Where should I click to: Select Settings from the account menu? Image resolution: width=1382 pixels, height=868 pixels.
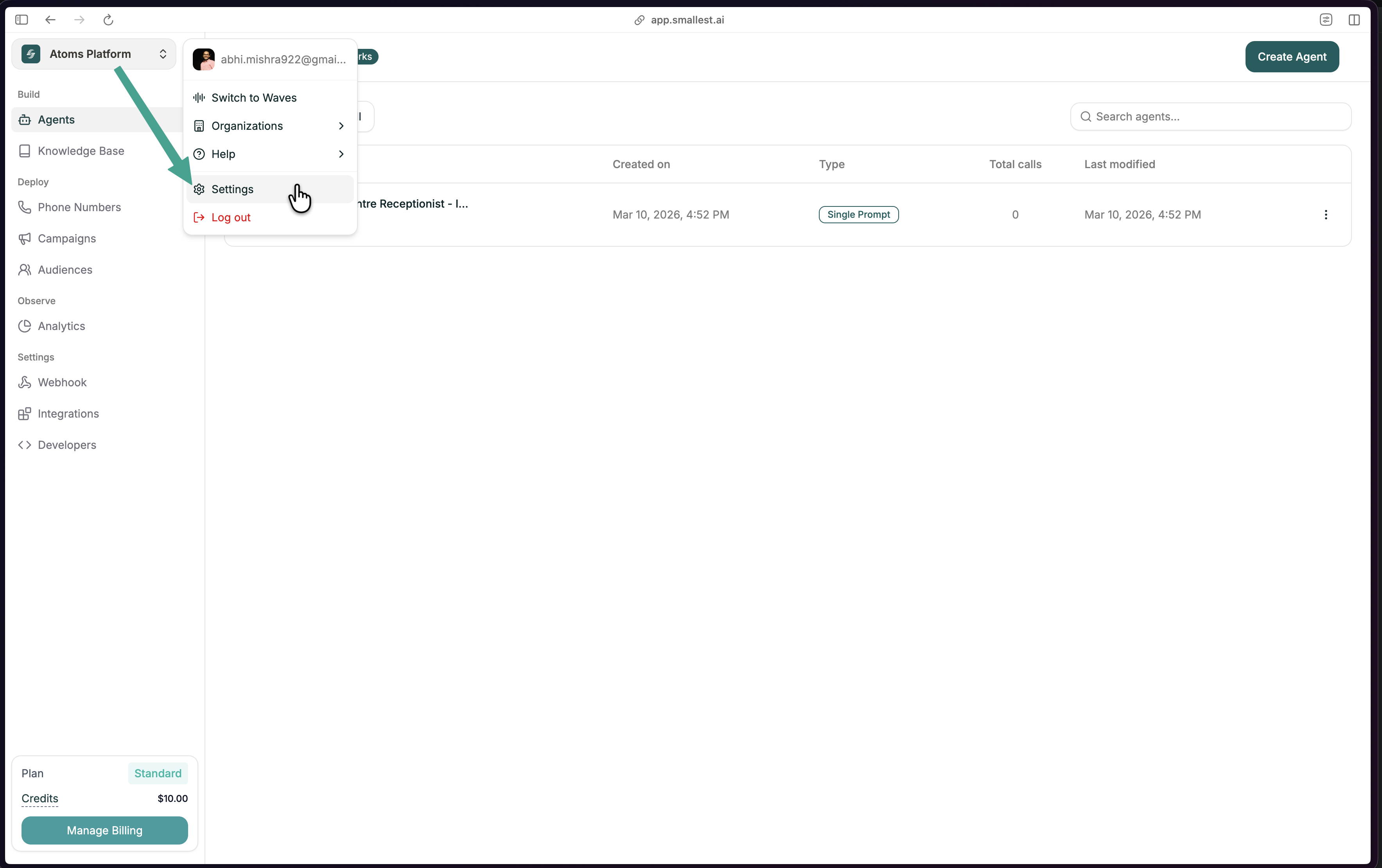click(232, 189)
